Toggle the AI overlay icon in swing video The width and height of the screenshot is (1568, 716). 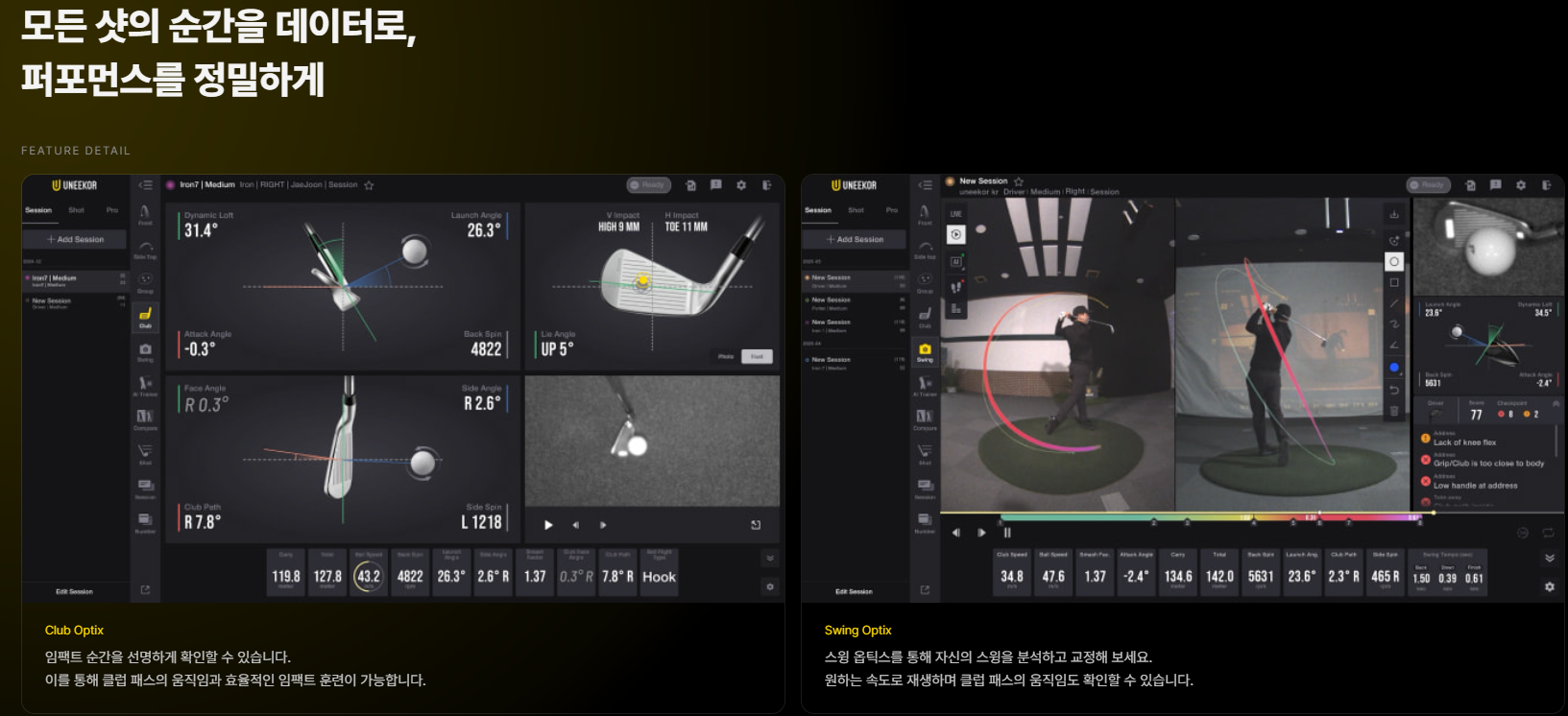[x=955, y=261]
